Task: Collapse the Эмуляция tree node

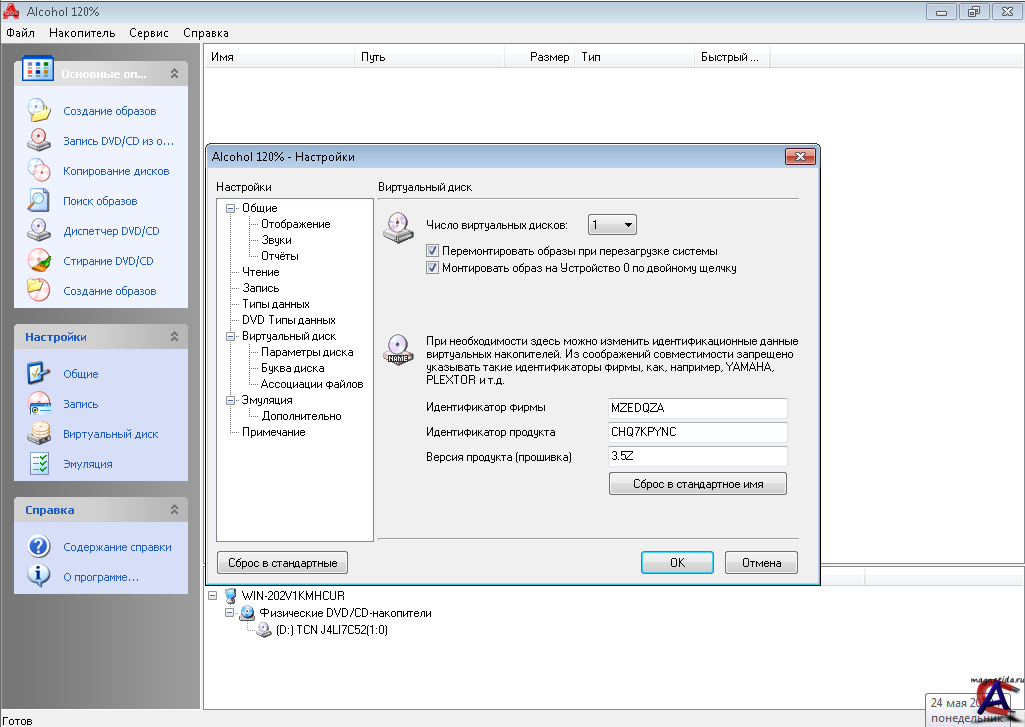Action: [x=230, y=400]
